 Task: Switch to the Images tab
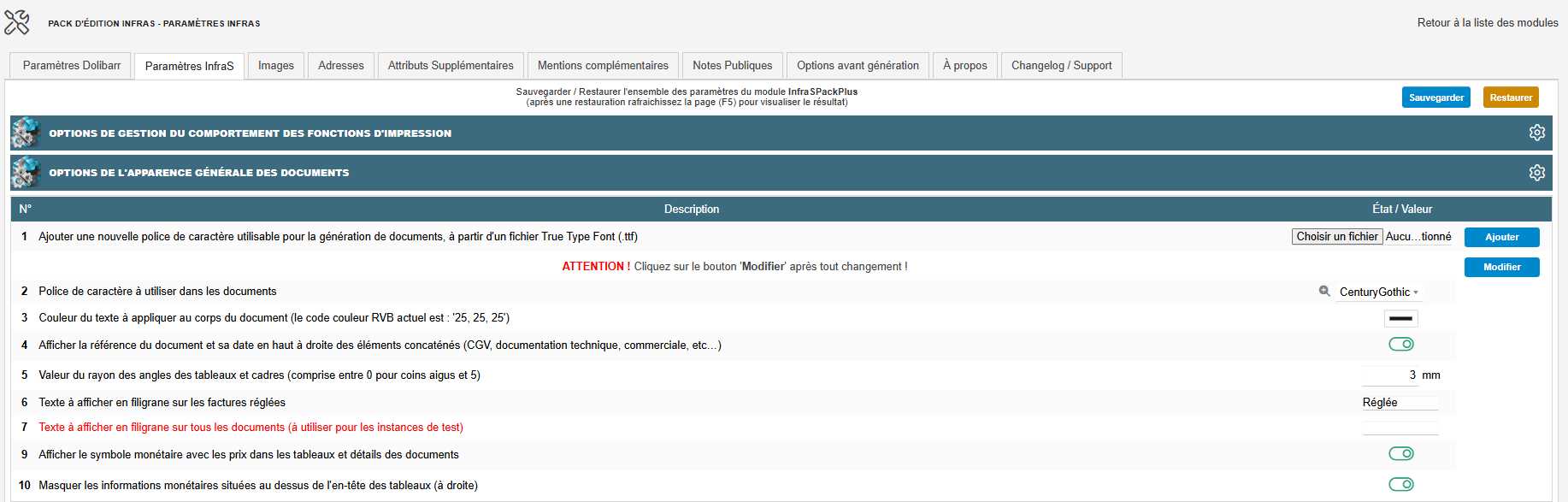pyautogui.click(x=275, y=66)
